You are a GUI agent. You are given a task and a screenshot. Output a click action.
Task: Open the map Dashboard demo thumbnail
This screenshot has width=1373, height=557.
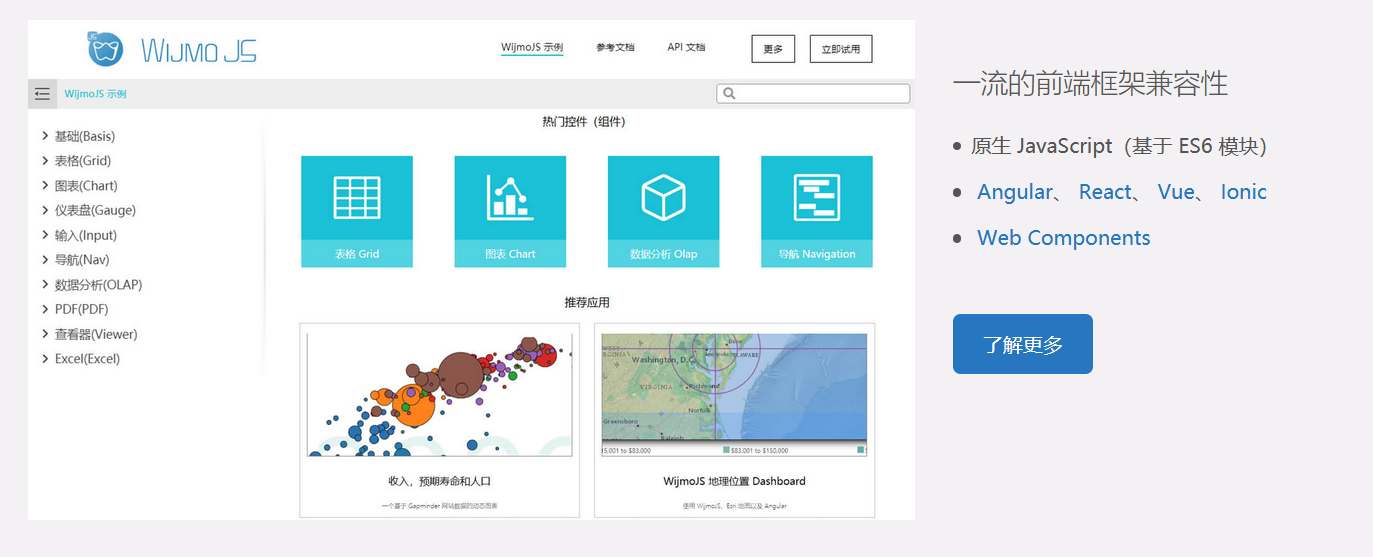click(734, 395)
